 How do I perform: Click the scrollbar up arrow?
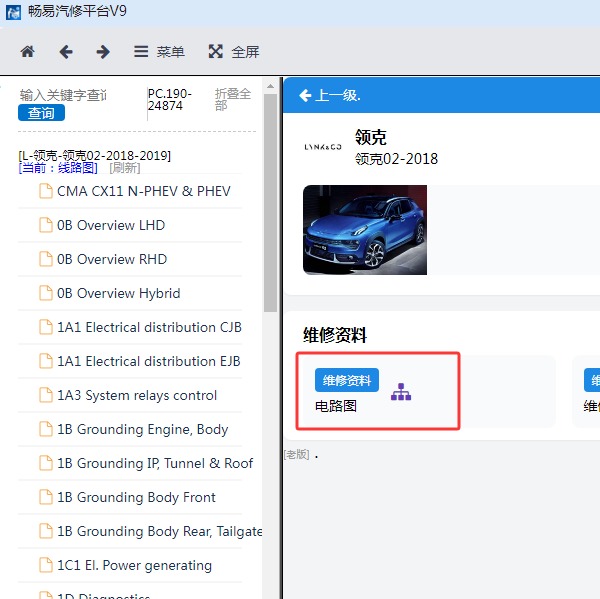tap(270, 86)
